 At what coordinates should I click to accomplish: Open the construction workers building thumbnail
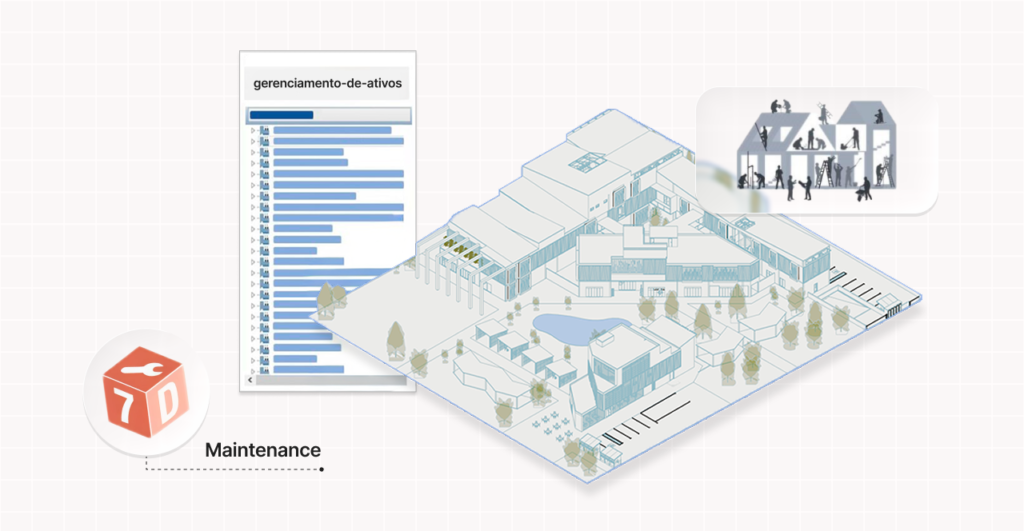[x=815, y=150]
